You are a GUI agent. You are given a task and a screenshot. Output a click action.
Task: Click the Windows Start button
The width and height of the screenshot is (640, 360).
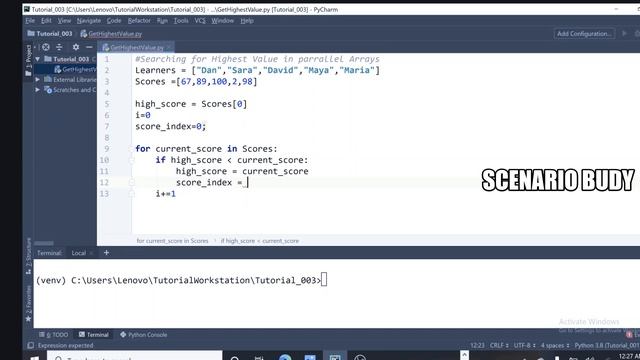click(35, 358)
